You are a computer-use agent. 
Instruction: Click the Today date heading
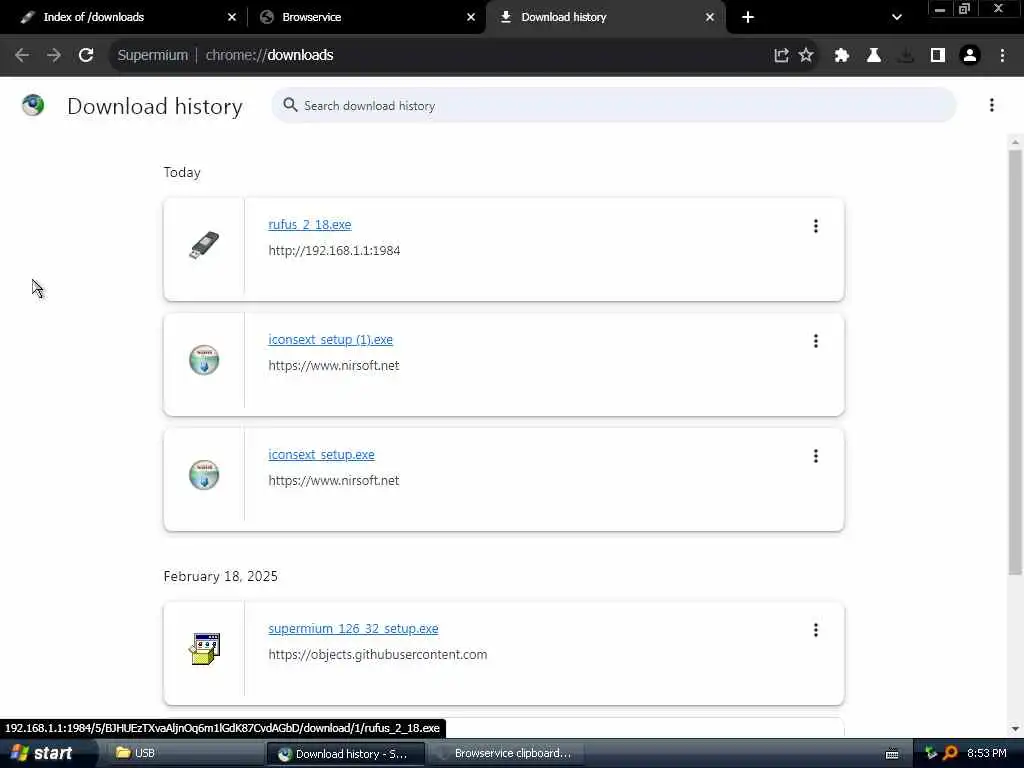[x=182, y=172]
